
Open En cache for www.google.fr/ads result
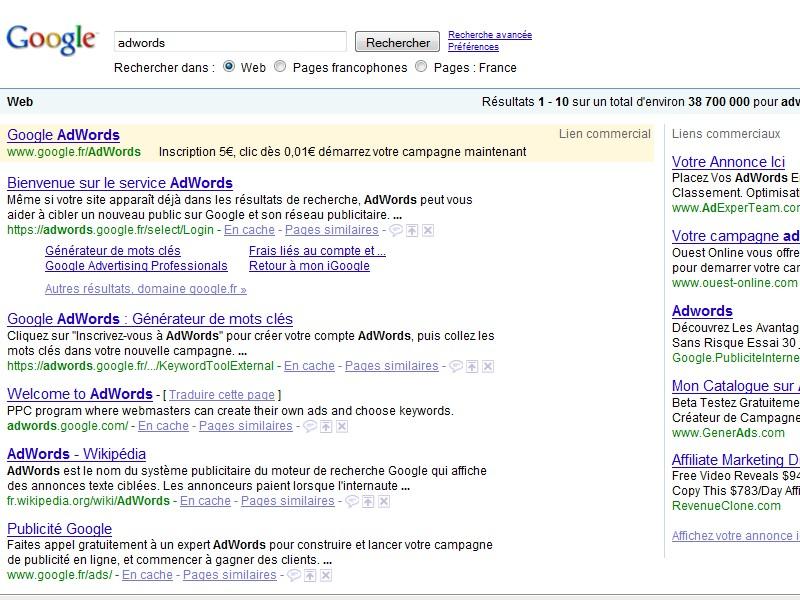[x=147, y=575]
